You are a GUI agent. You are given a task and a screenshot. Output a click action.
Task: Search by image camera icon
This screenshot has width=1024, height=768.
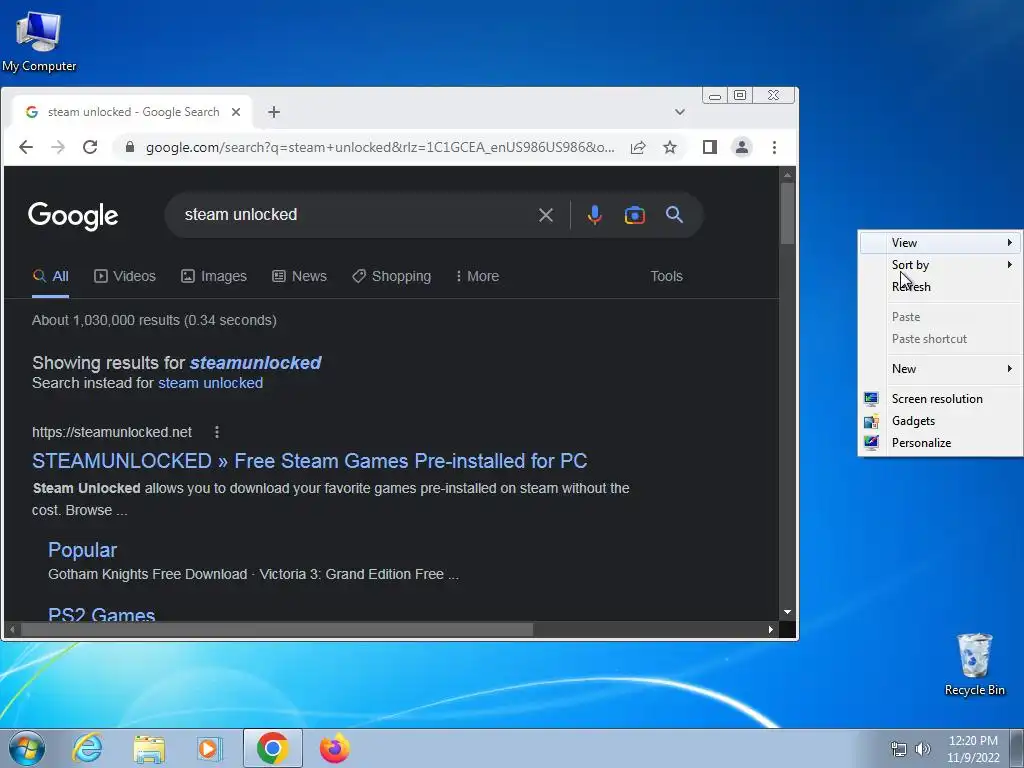point(634,215)
